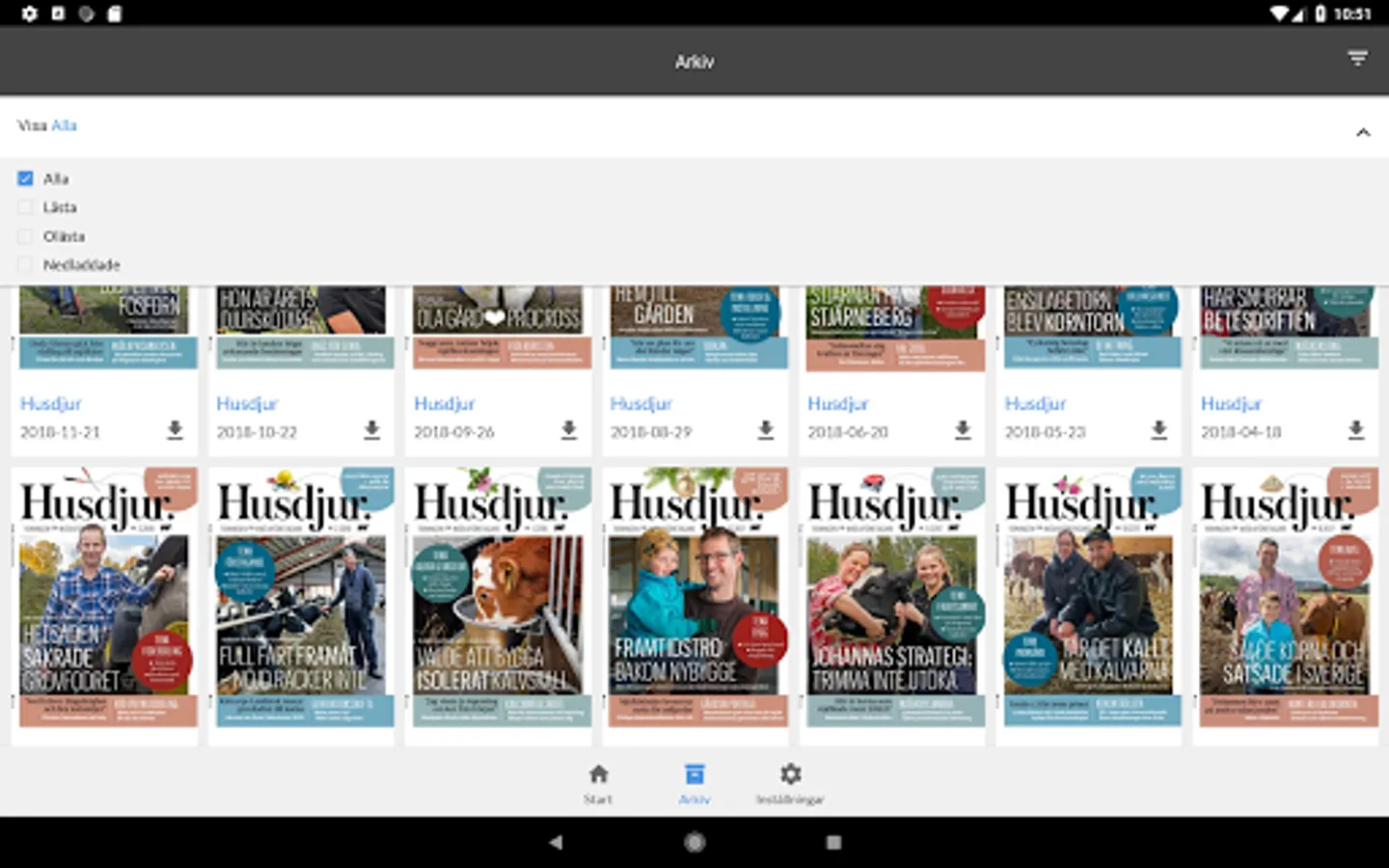Screen dimensions: 1389x868
Task: Click the date text 2018-11-21
Action: [x=60, y=432]
